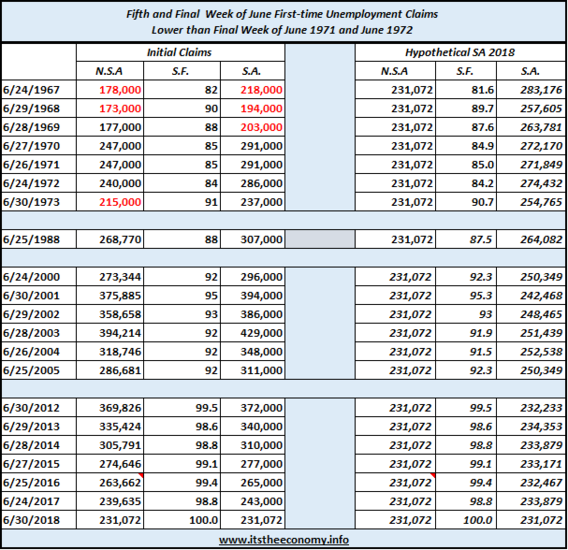Select the 307,000 S.A. cell for 1988
The width and height of the screenshot is (568, 550).
pyautogui.click(x=252, y=239)
